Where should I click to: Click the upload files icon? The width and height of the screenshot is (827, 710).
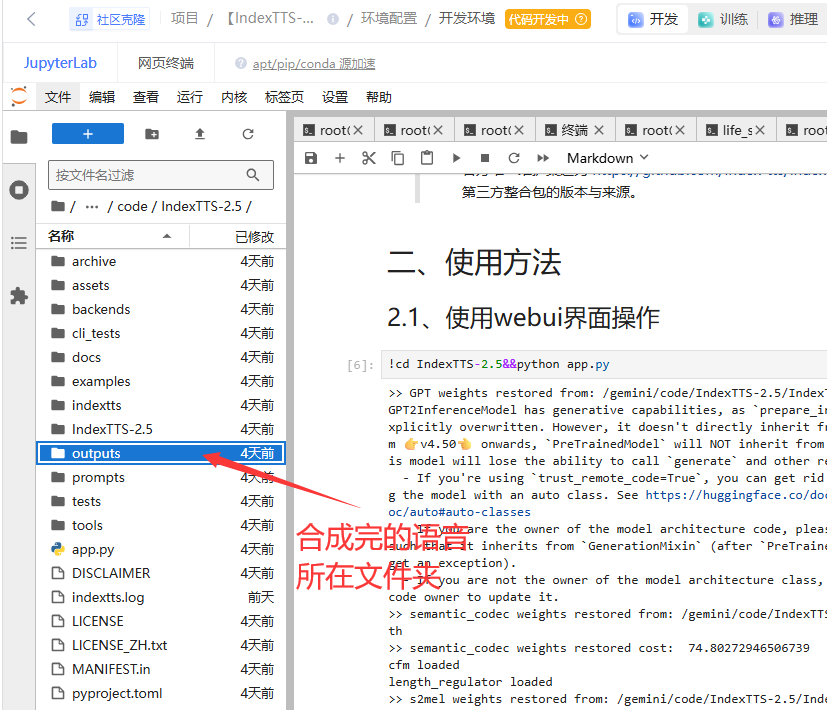(200, 134)
